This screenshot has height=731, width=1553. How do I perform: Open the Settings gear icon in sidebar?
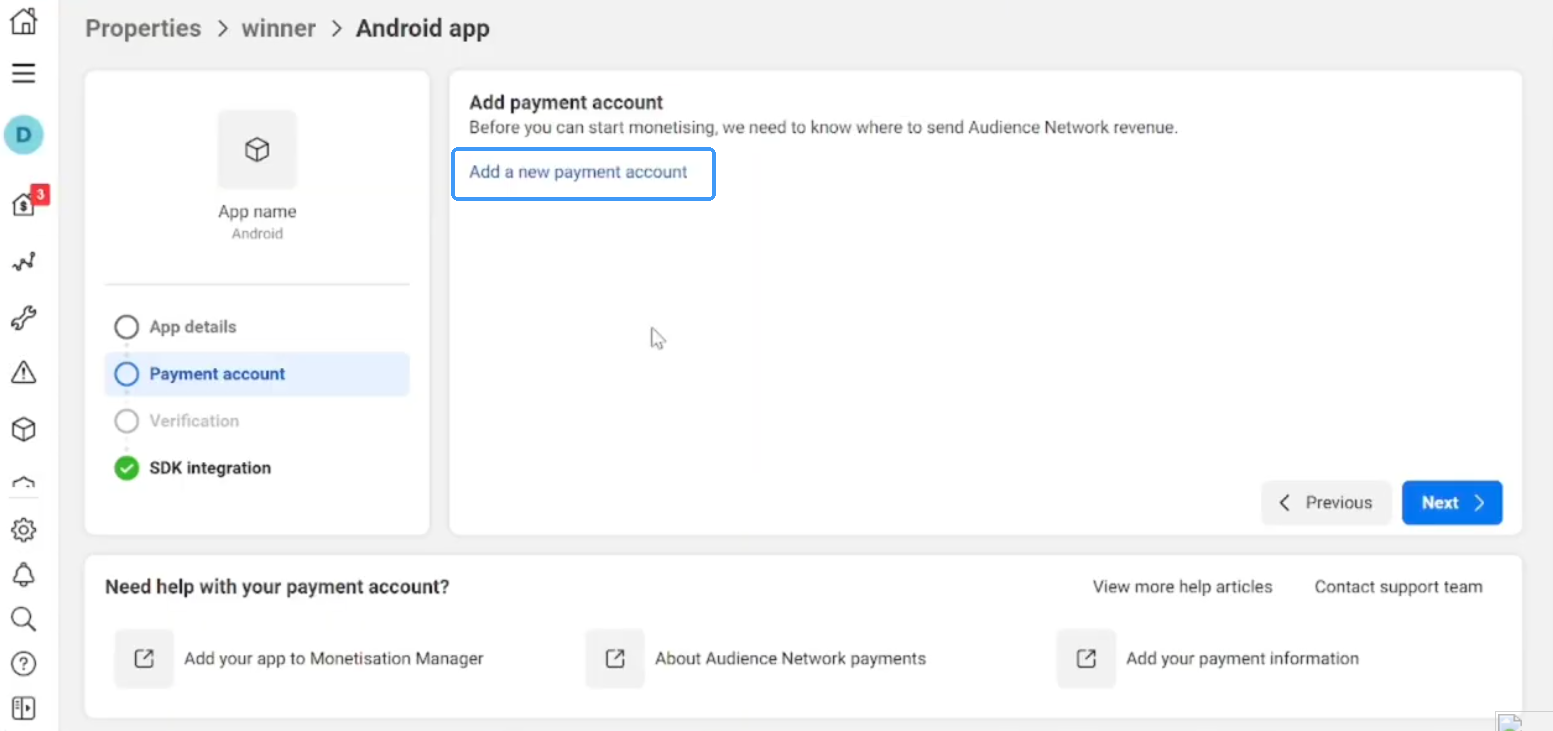pos(23,530)
